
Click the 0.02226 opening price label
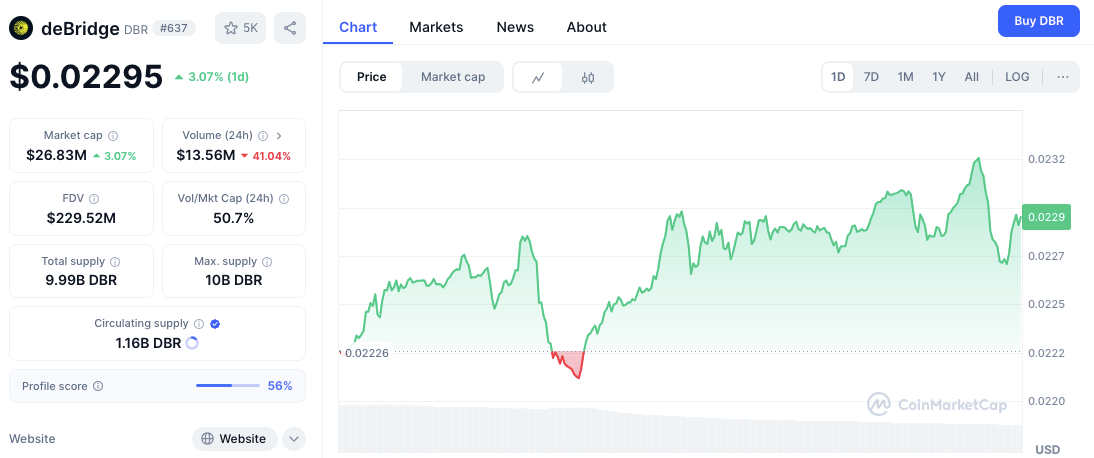click(366, 352)
